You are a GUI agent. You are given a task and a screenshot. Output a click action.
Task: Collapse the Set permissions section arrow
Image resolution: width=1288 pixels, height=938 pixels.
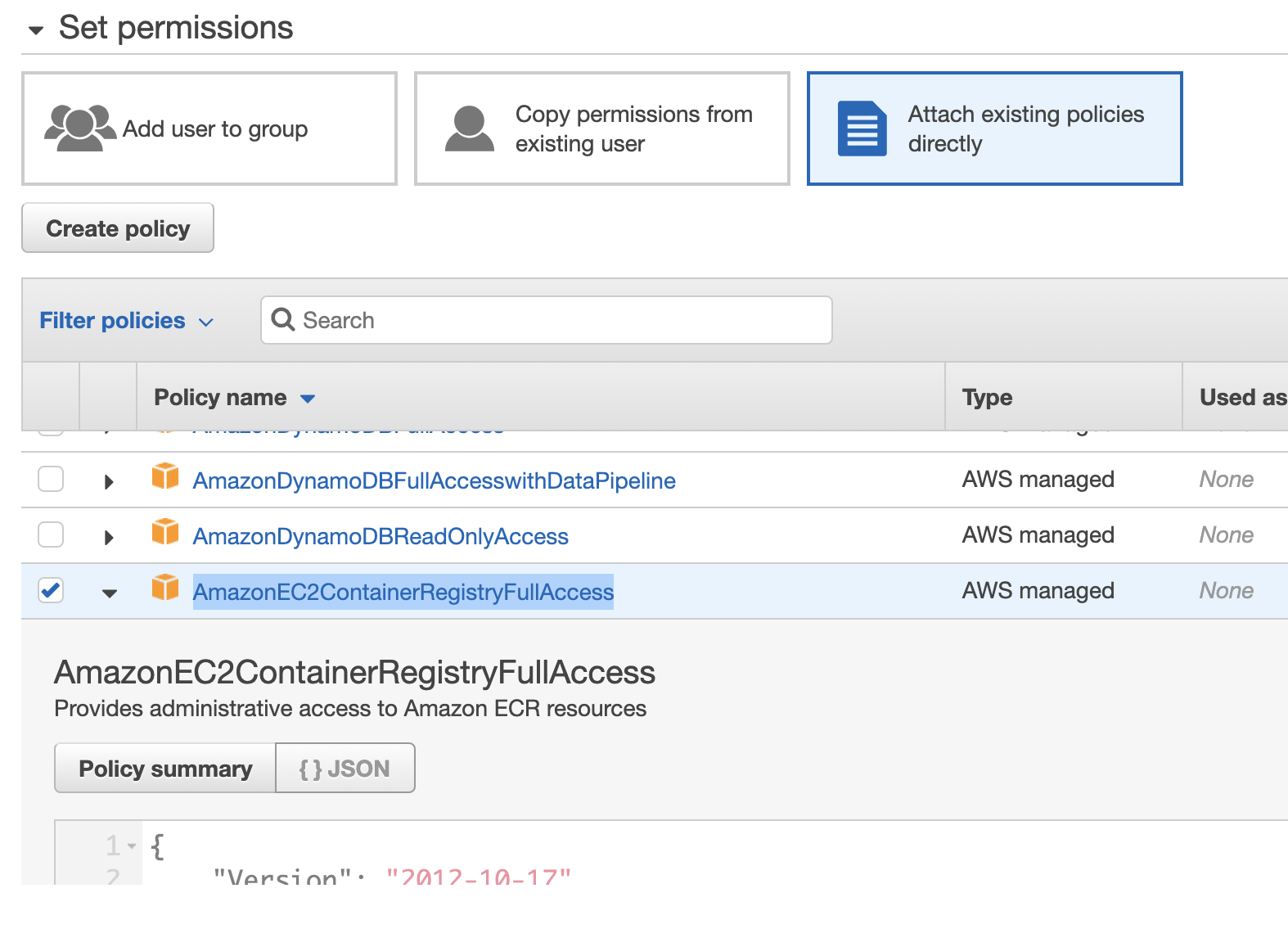click(35, 31)
